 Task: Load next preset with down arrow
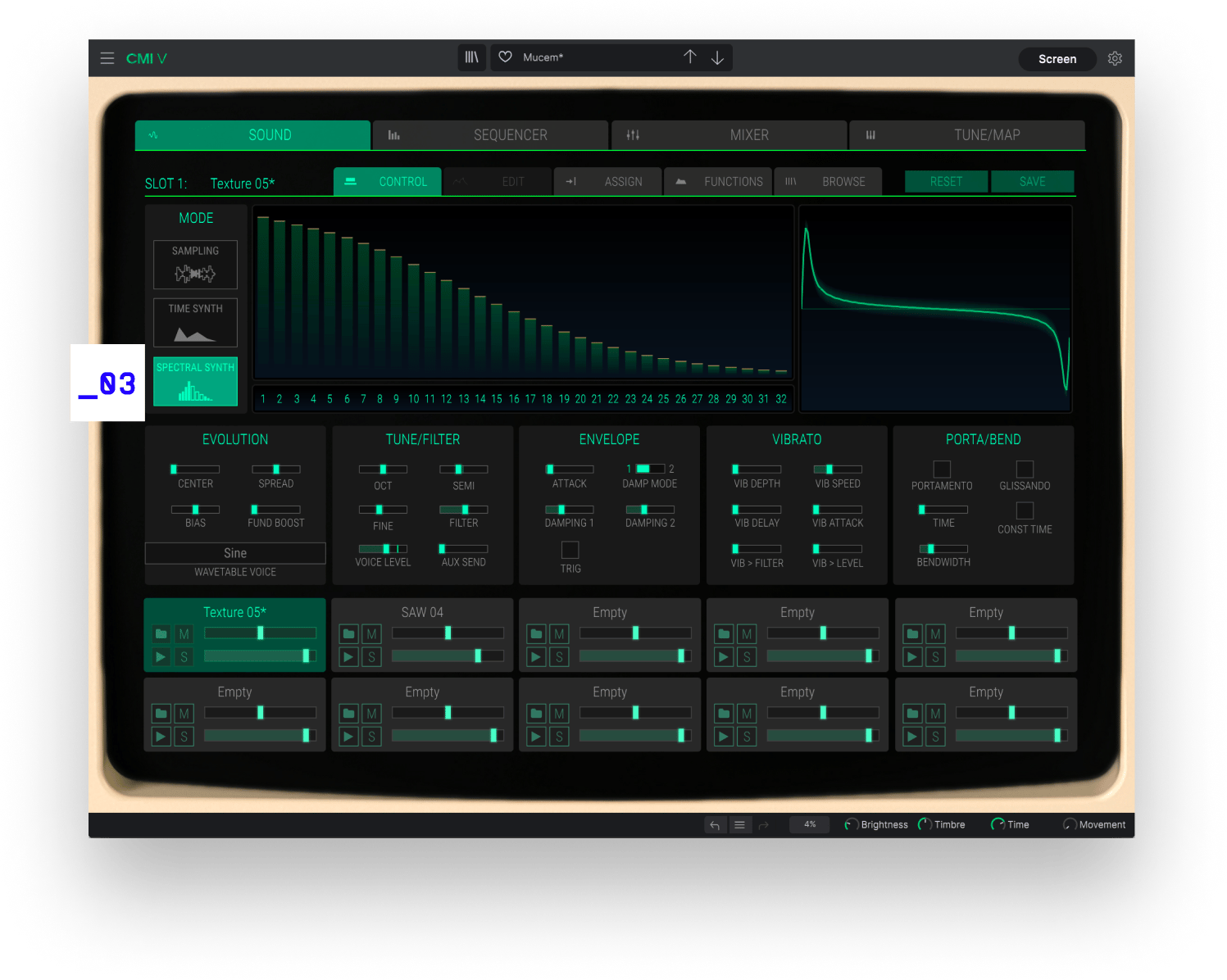(x=717, y=57)
